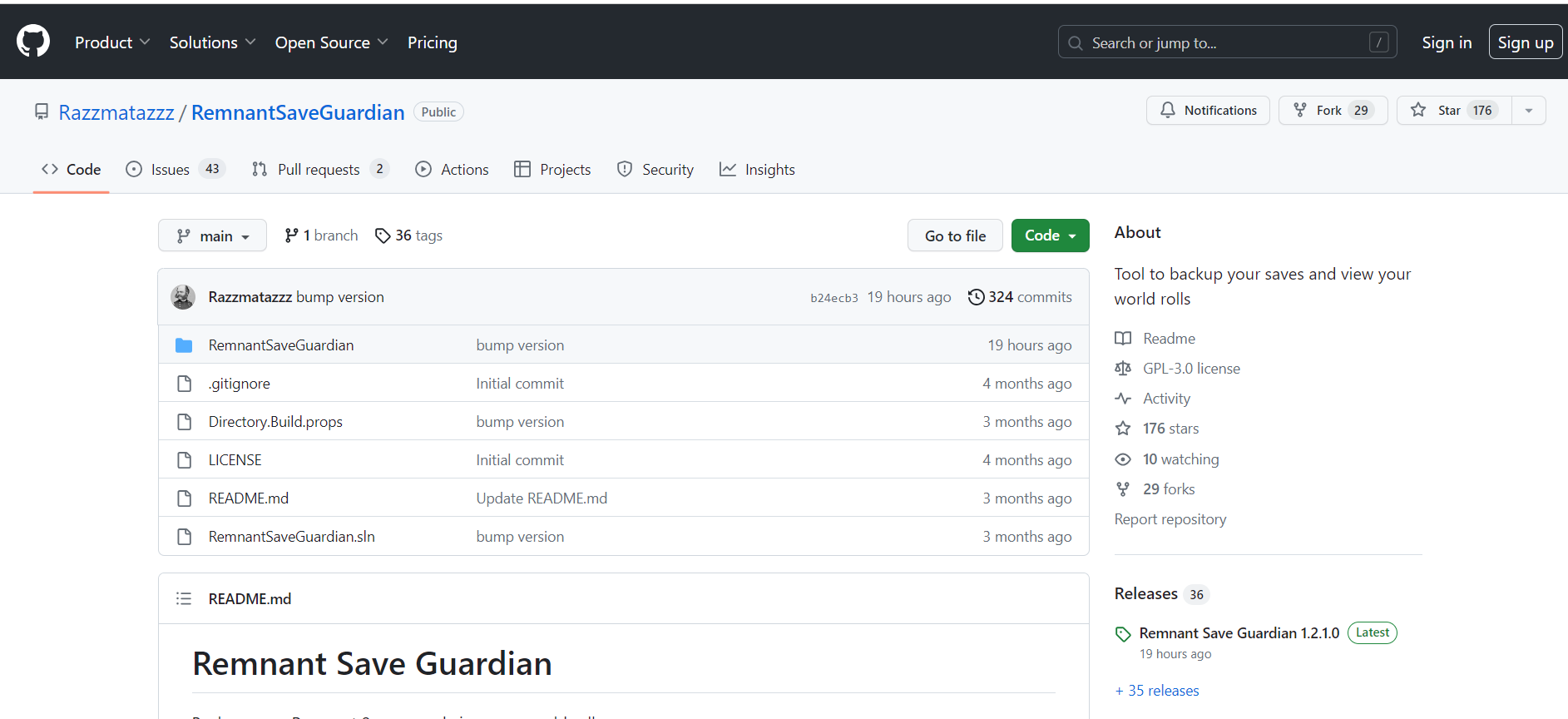Switch to the Projects tab
The height and width of the screenshot is (719, 1568).
coord(552,169)
